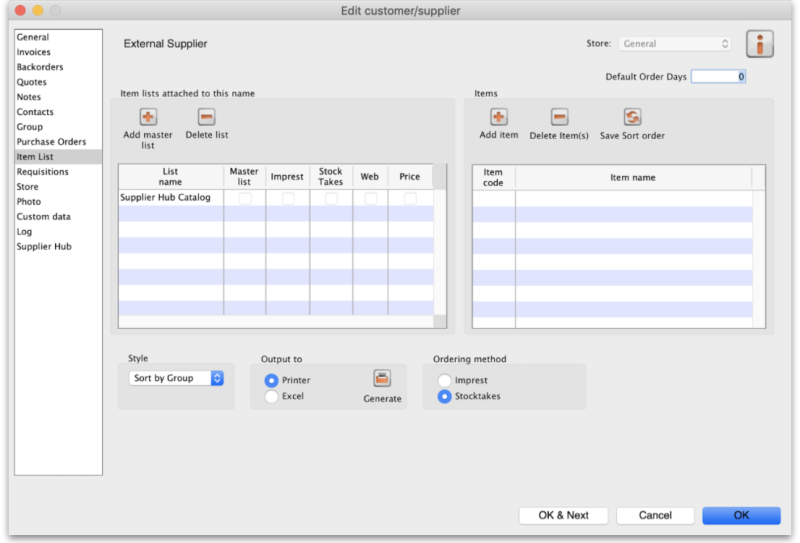Tick Imprest checkbox for Supplier Hub Catalog
The image size is (800, 543).
point(288,199)
